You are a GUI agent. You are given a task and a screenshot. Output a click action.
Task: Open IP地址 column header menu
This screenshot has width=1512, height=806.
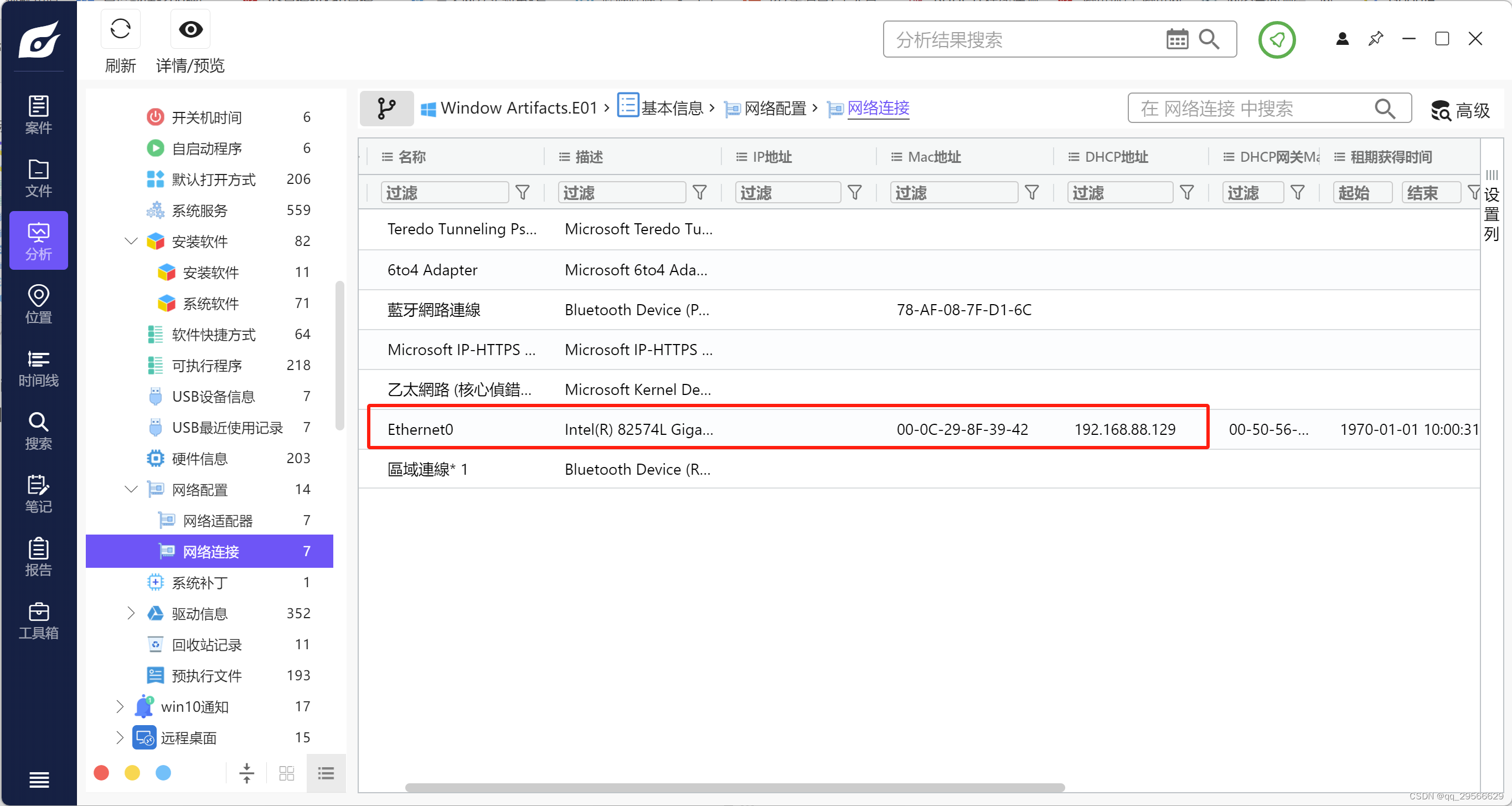741,157
